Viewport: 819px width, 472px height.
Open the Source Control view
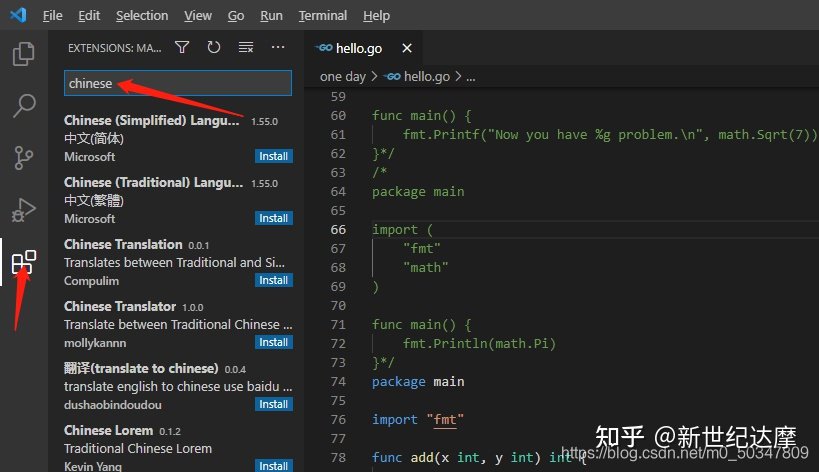click(x=24, y=157)
